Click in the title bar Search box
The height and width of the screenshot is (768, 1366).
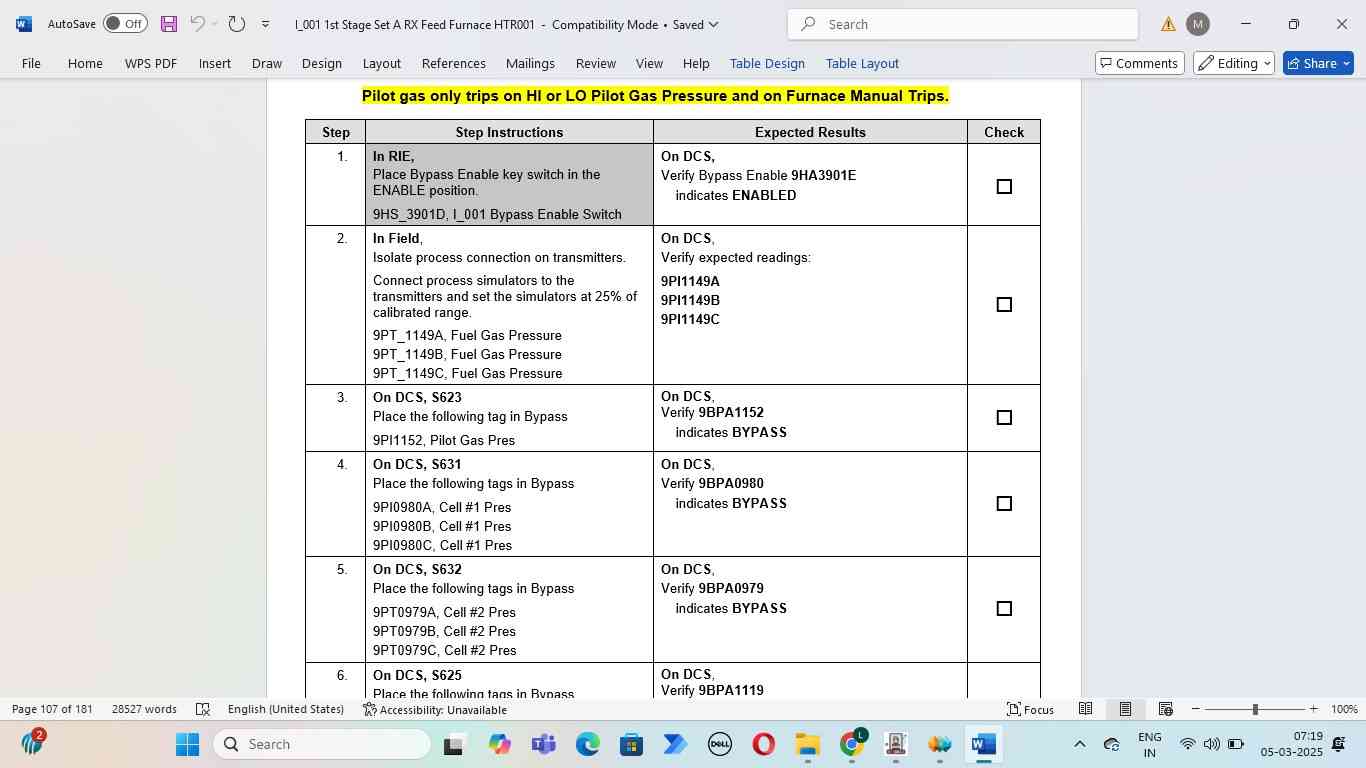click(x=963, y=24)
